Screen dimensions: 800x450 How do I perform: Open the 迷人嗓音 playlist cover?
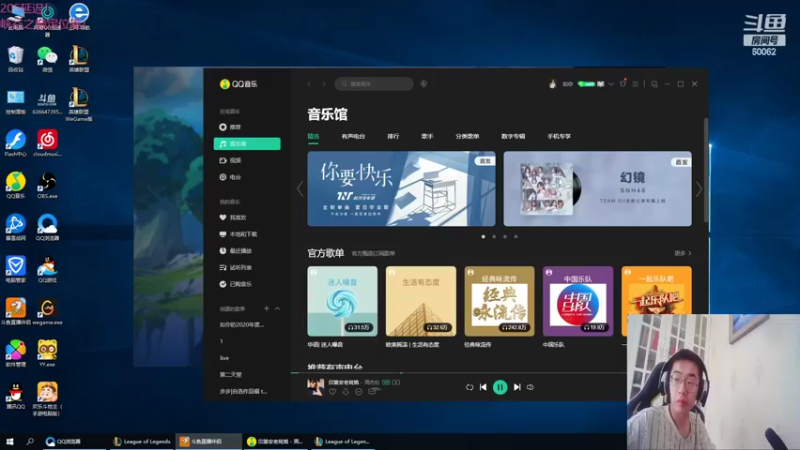pos(342,301)
